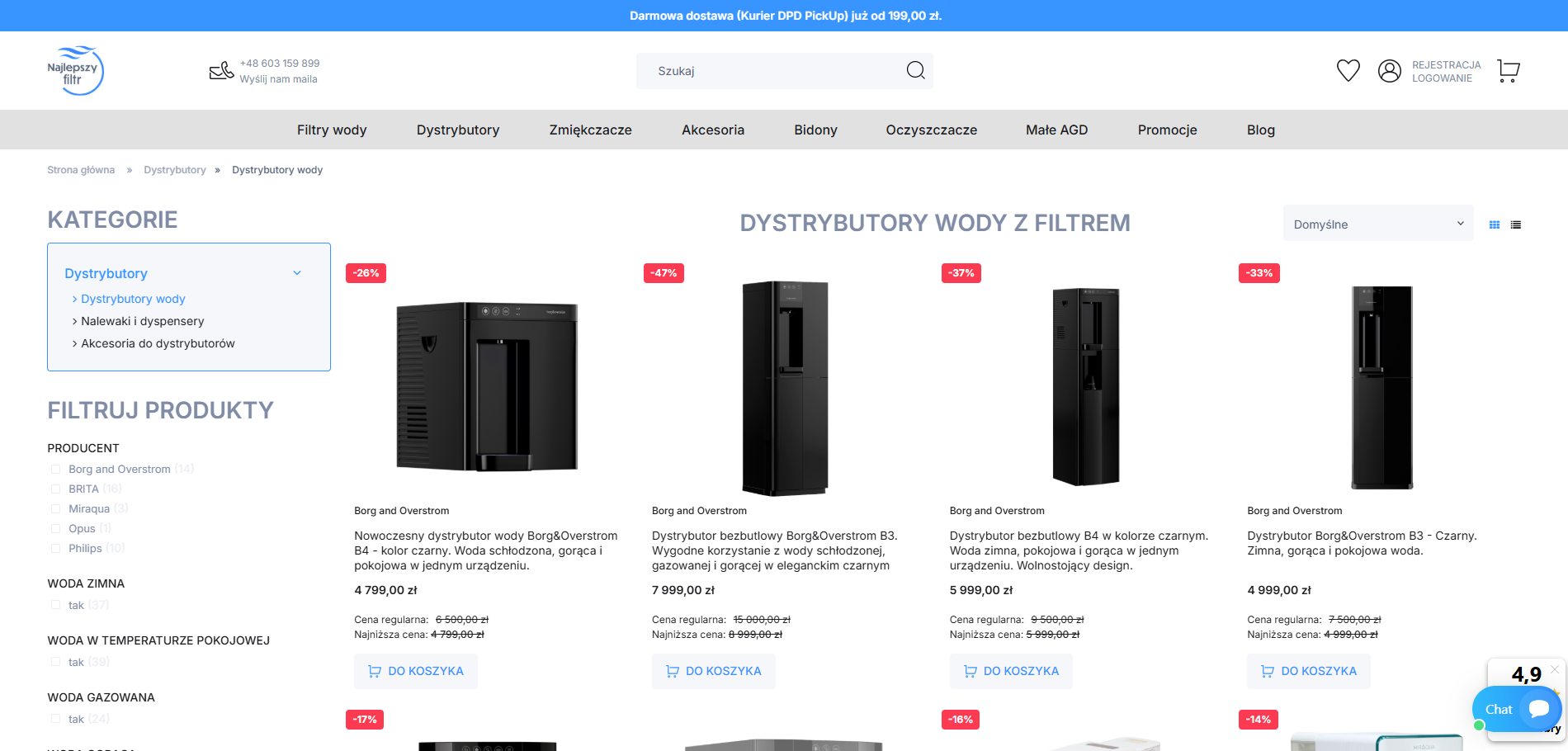Open the Promocje menu item

coord(1168,130)
